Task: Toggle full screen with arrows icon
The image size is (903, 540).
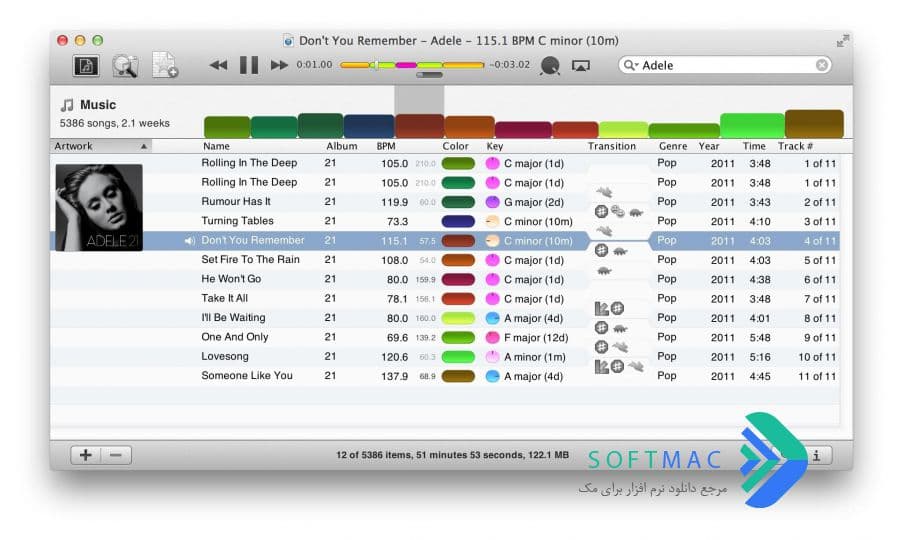Action: [x=843, y=41]
